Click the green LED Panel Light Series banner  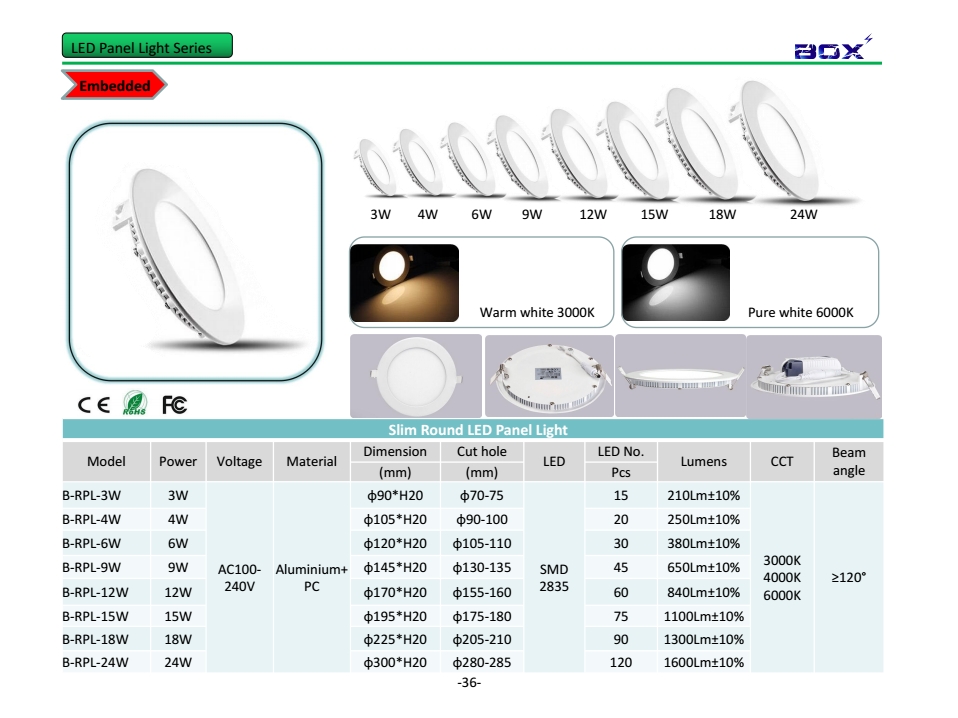coord(147,46)
